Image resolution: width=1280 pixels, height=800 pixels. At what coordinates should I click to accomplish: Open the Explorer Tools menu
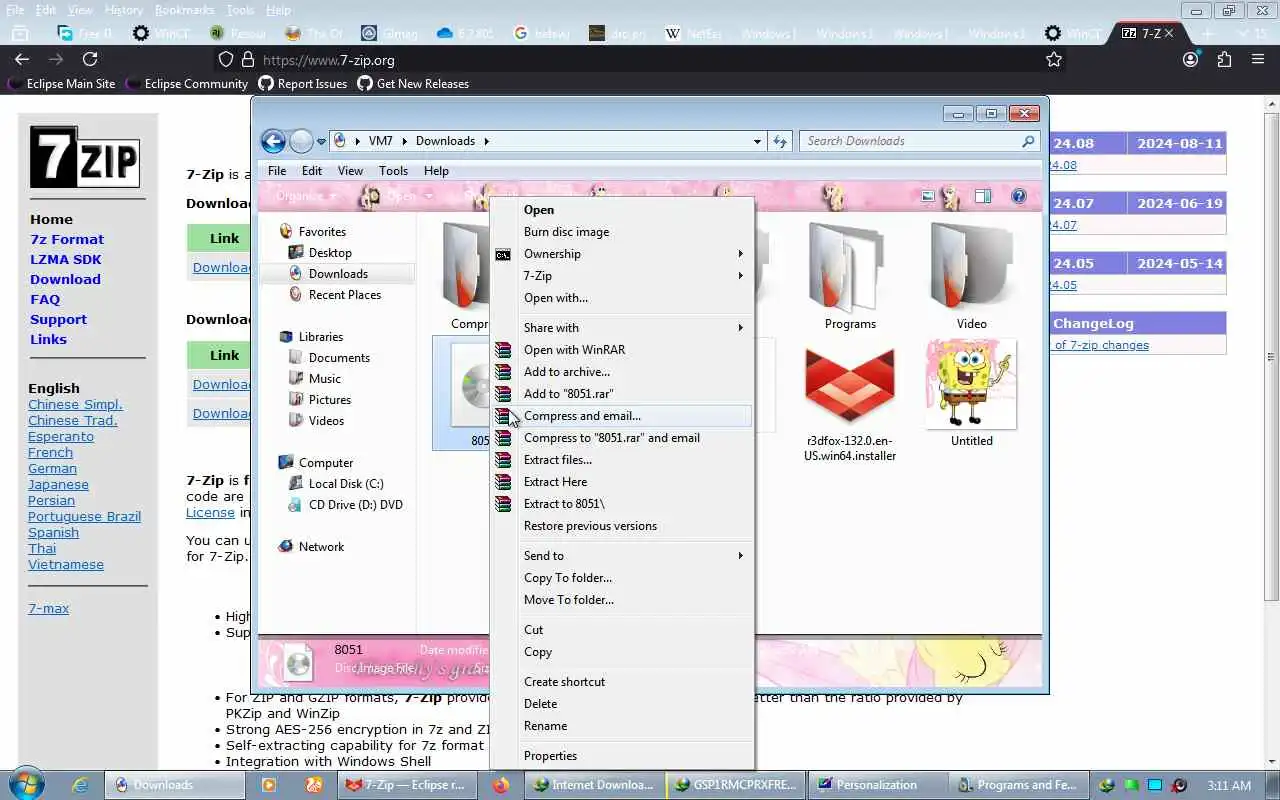click(393, 171)
